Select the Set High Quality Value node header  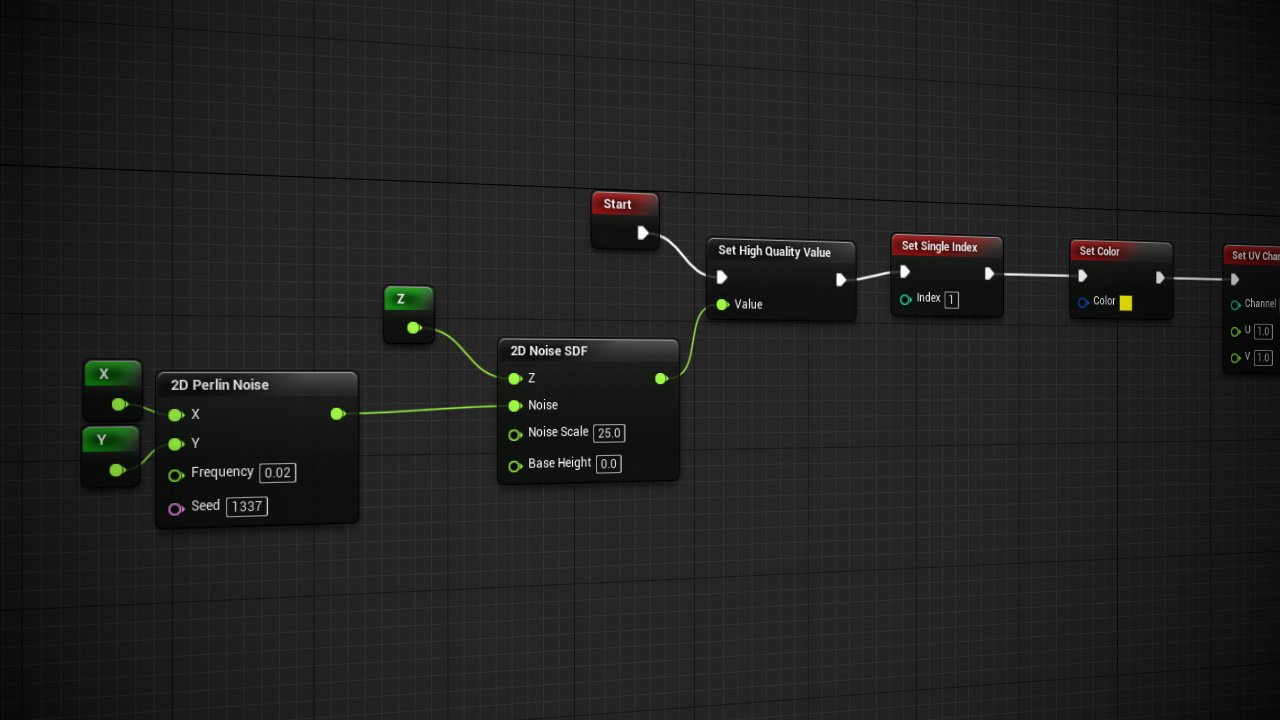click(x=774, y=251)
